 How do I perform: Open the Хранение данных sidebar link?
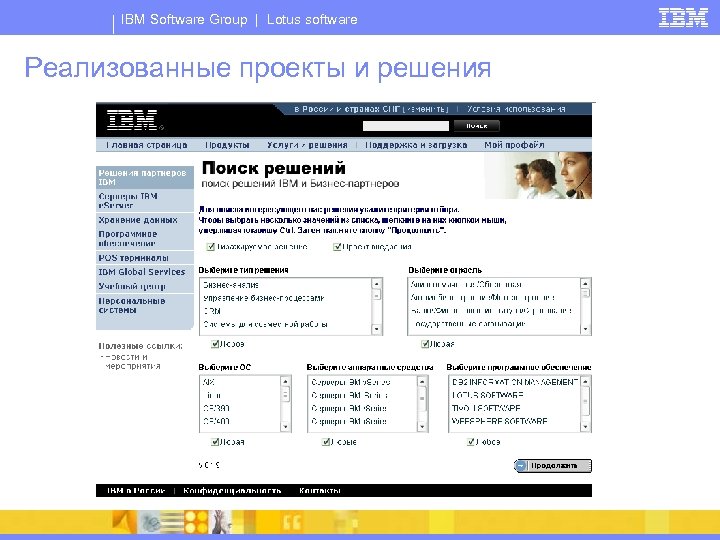145,220
